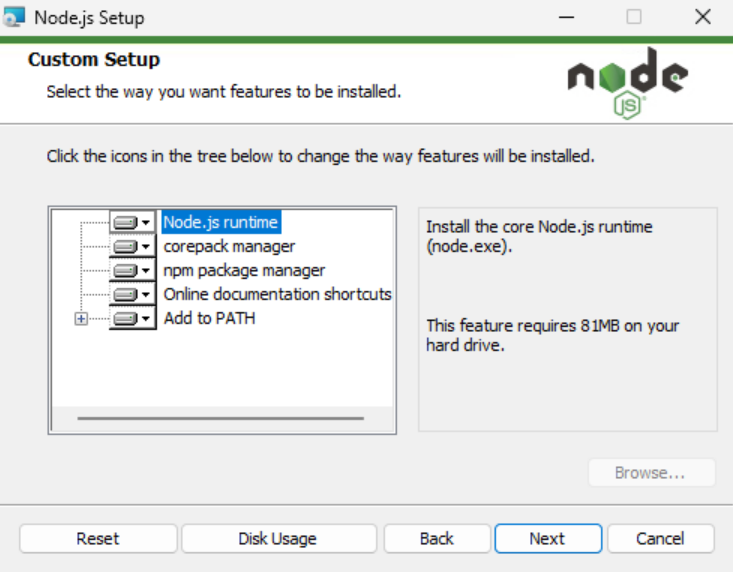Select the Add to PATH feature label
The height and width of the screenshot is (572, 733).
pyautogui.click(x=209, y=319)
